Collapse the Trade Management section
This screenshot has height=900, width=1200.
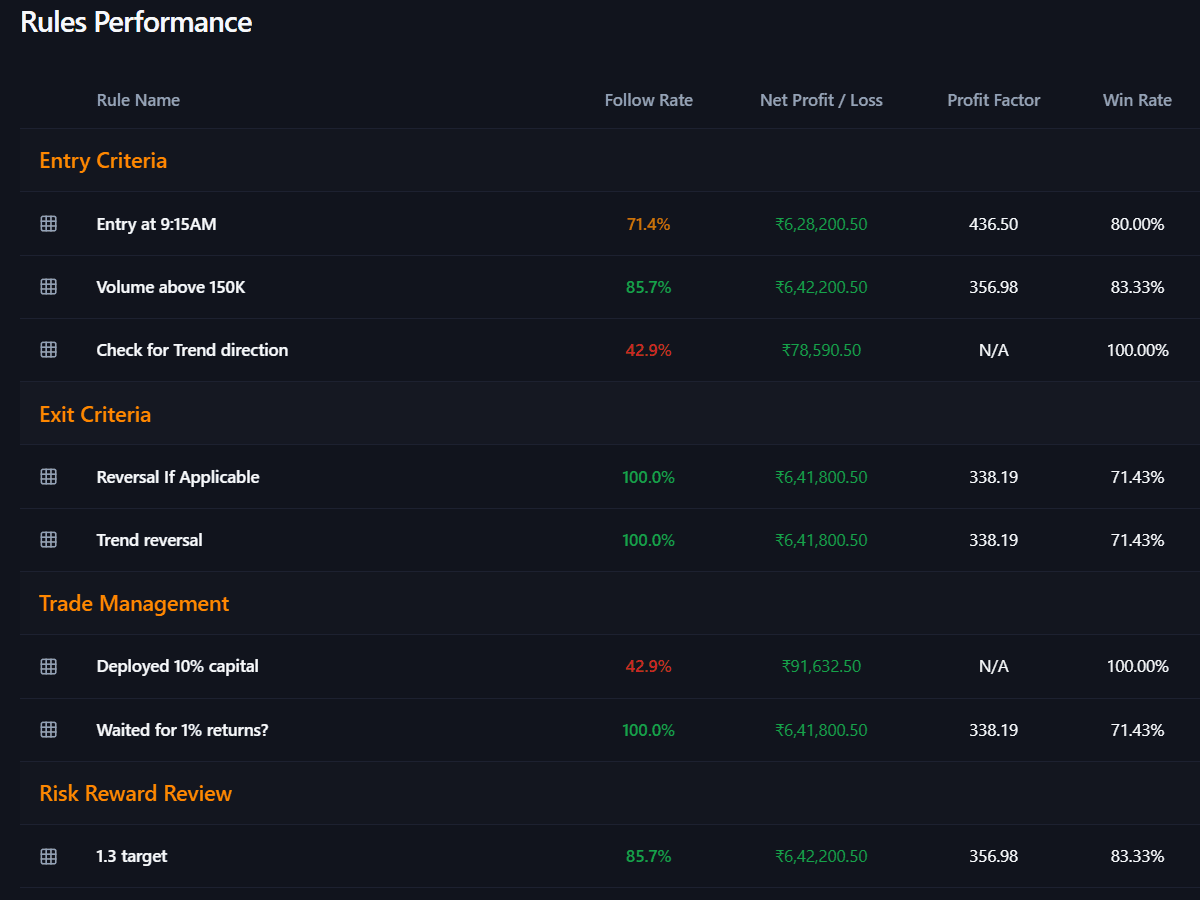click(134, 603)
